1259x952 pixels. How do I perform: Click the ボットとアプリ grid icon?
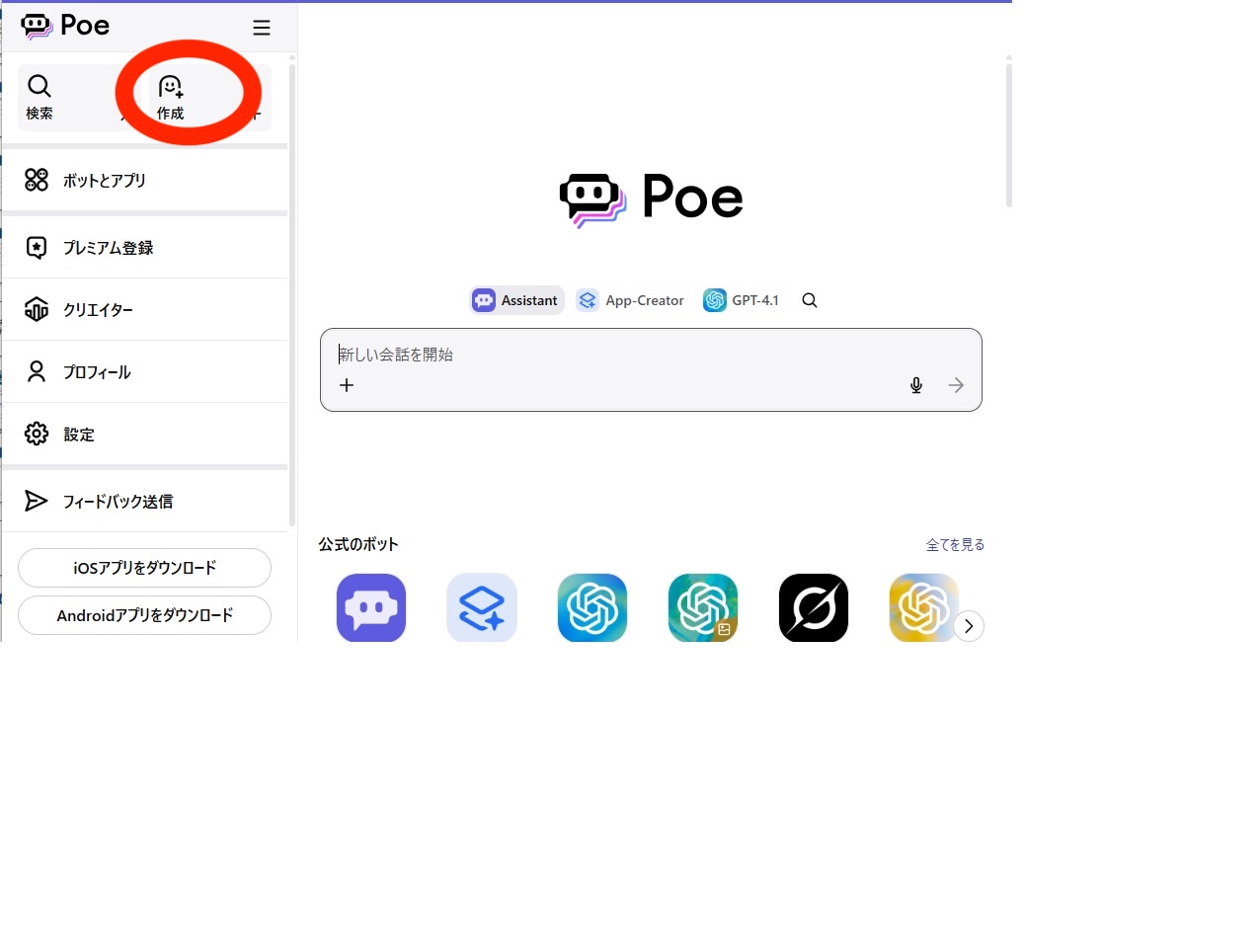pos(37,180)
